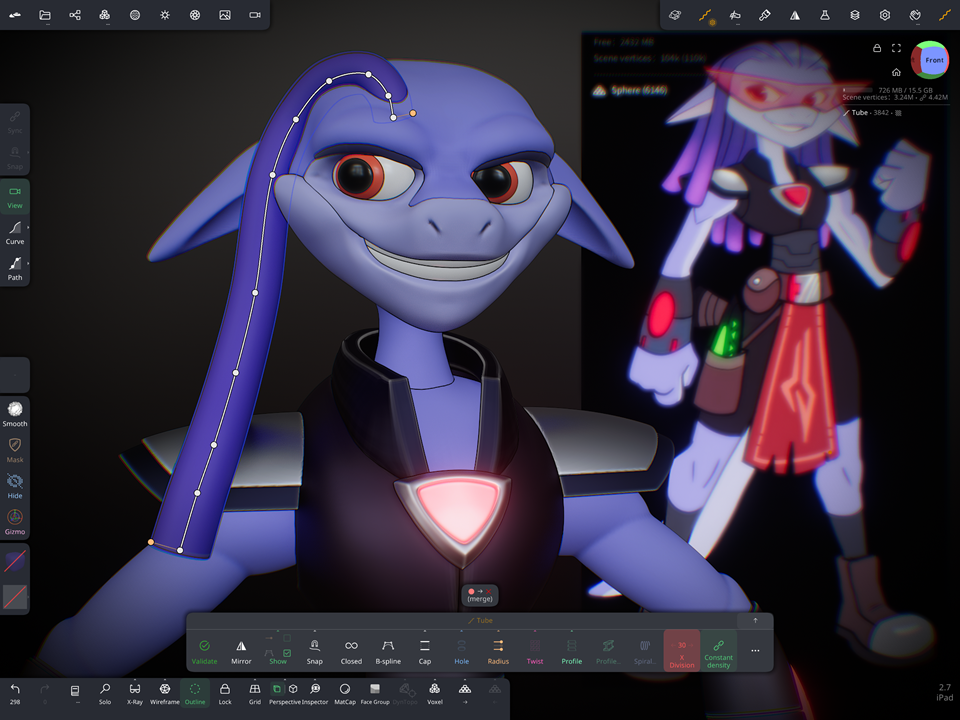Toggle Wireframe display
The height and width of the screenshot is (720, 960).
tap(165, 694)
